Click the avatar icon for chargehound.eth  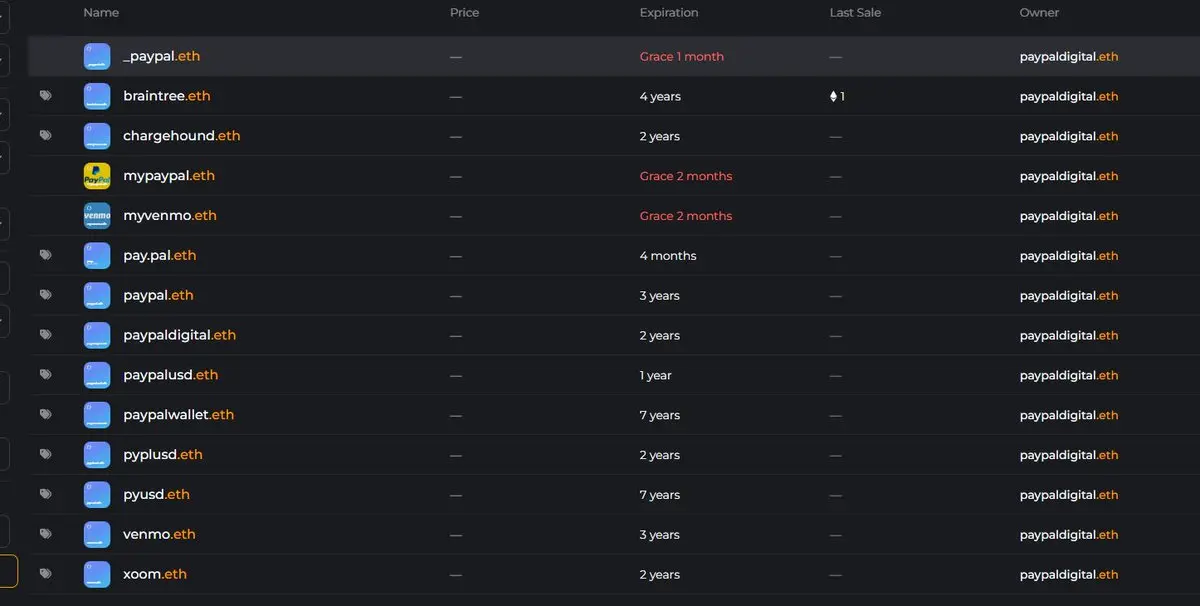point(97,136)
